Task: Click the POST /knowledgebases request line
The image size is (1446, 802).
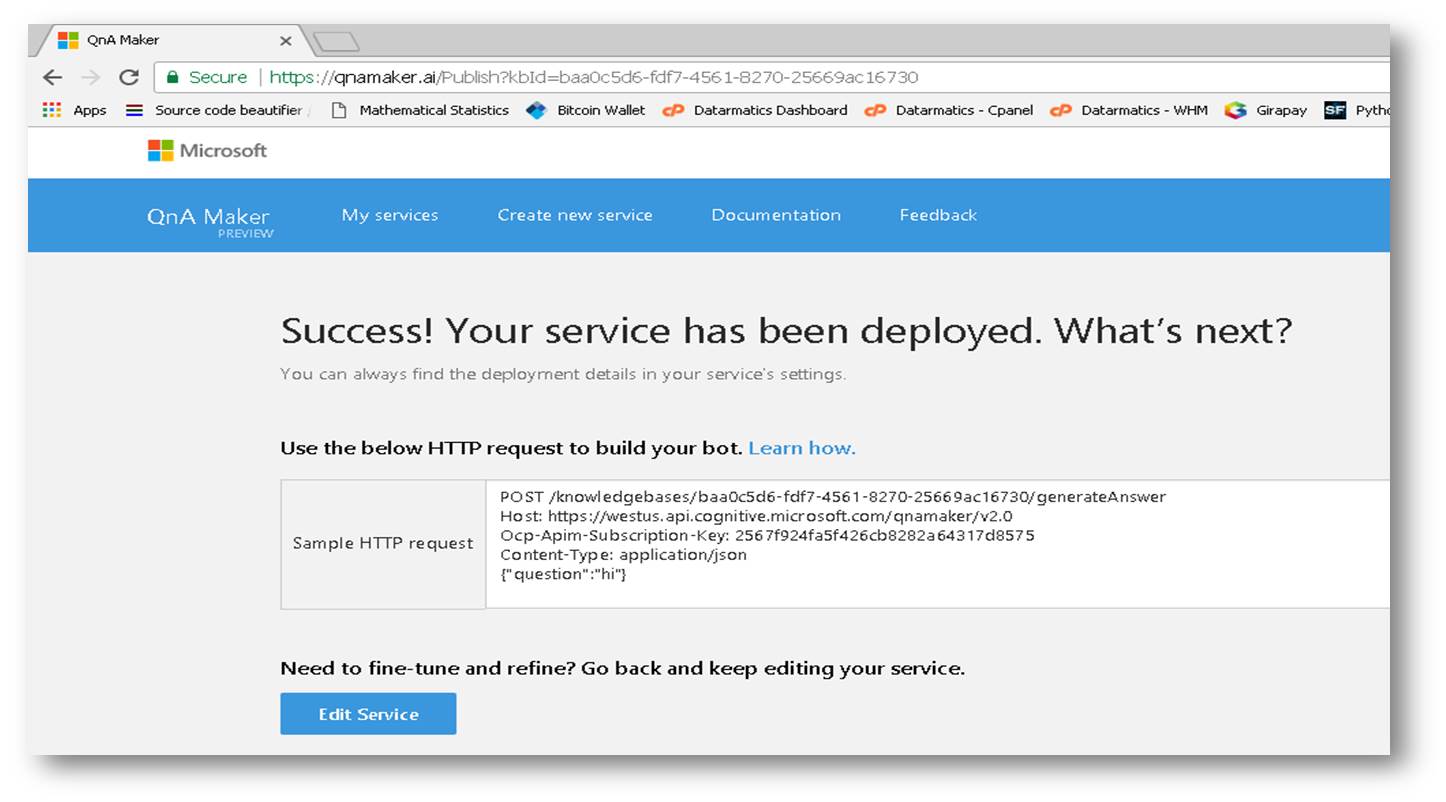Action: coord(833,497)
